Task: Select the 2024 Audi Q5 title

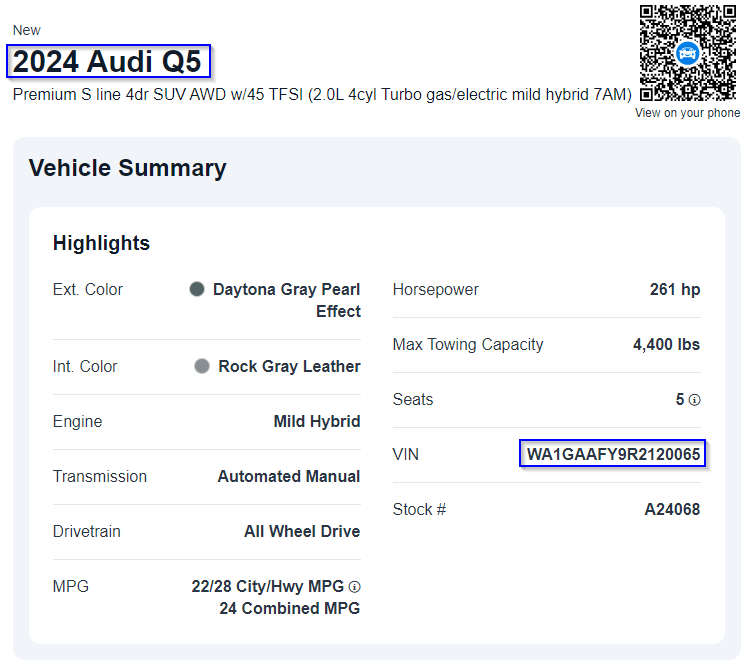Action: [107, 61]
